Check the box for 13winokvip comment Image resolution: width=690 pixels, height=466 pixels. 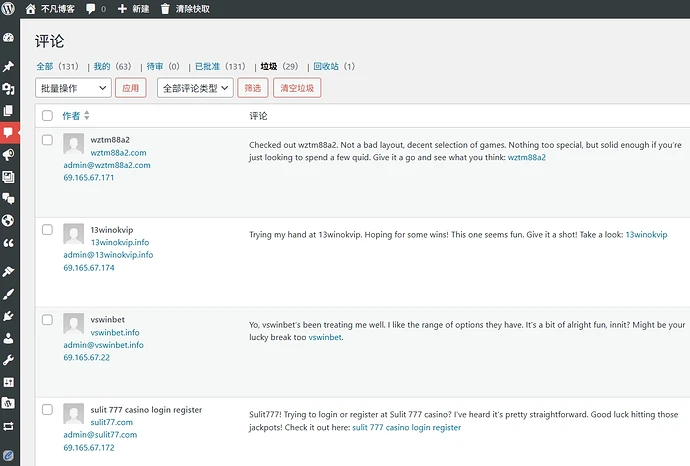[x=47, y=230]
